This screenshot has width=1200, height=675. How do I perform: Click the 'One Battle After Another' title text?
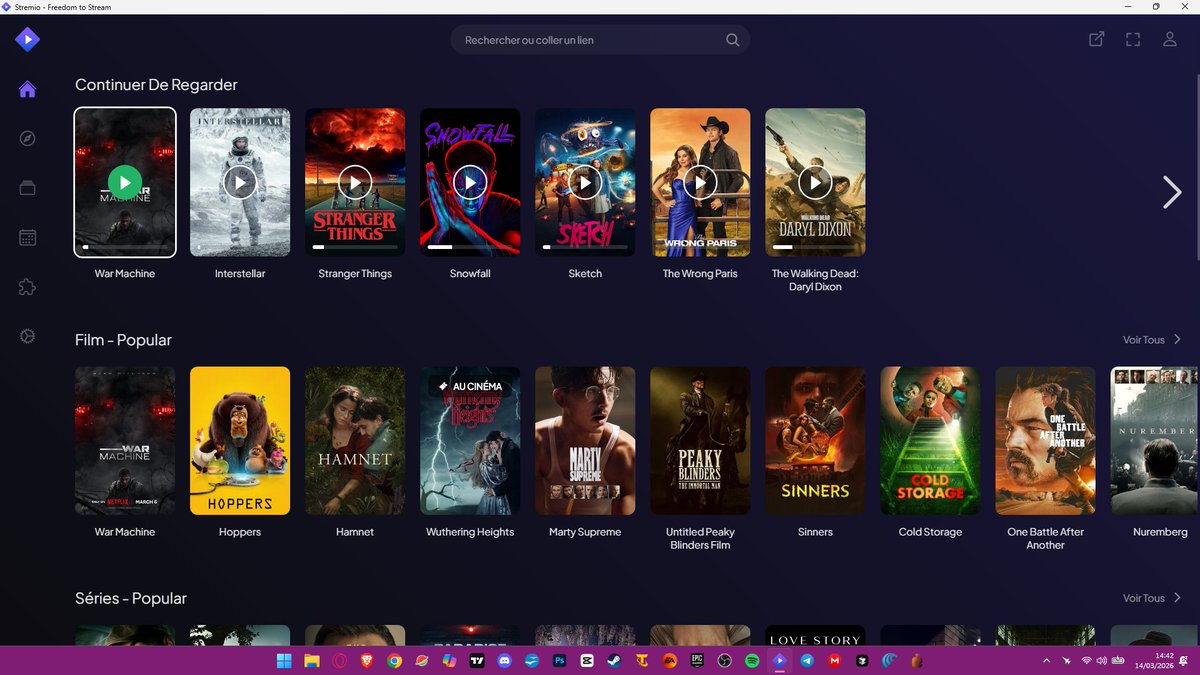coord(1045,538)
